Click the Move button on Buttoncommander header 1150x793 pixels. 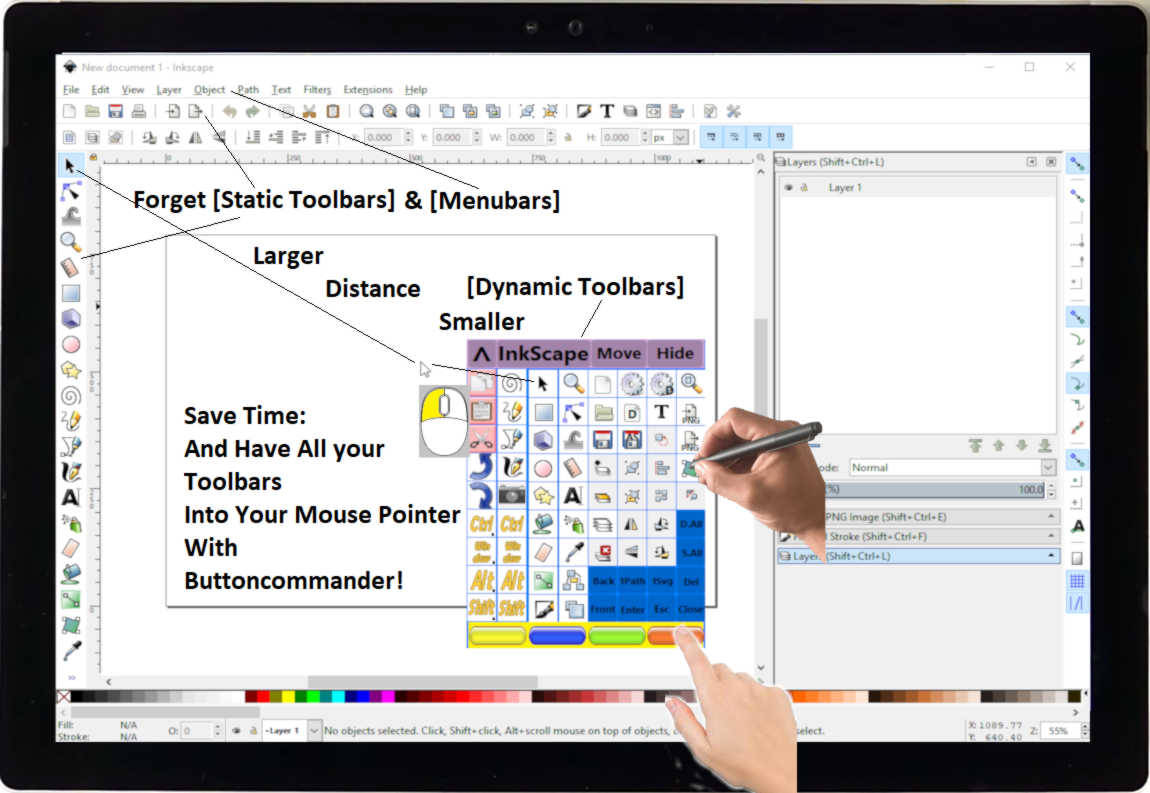click(x=618, y=354)
